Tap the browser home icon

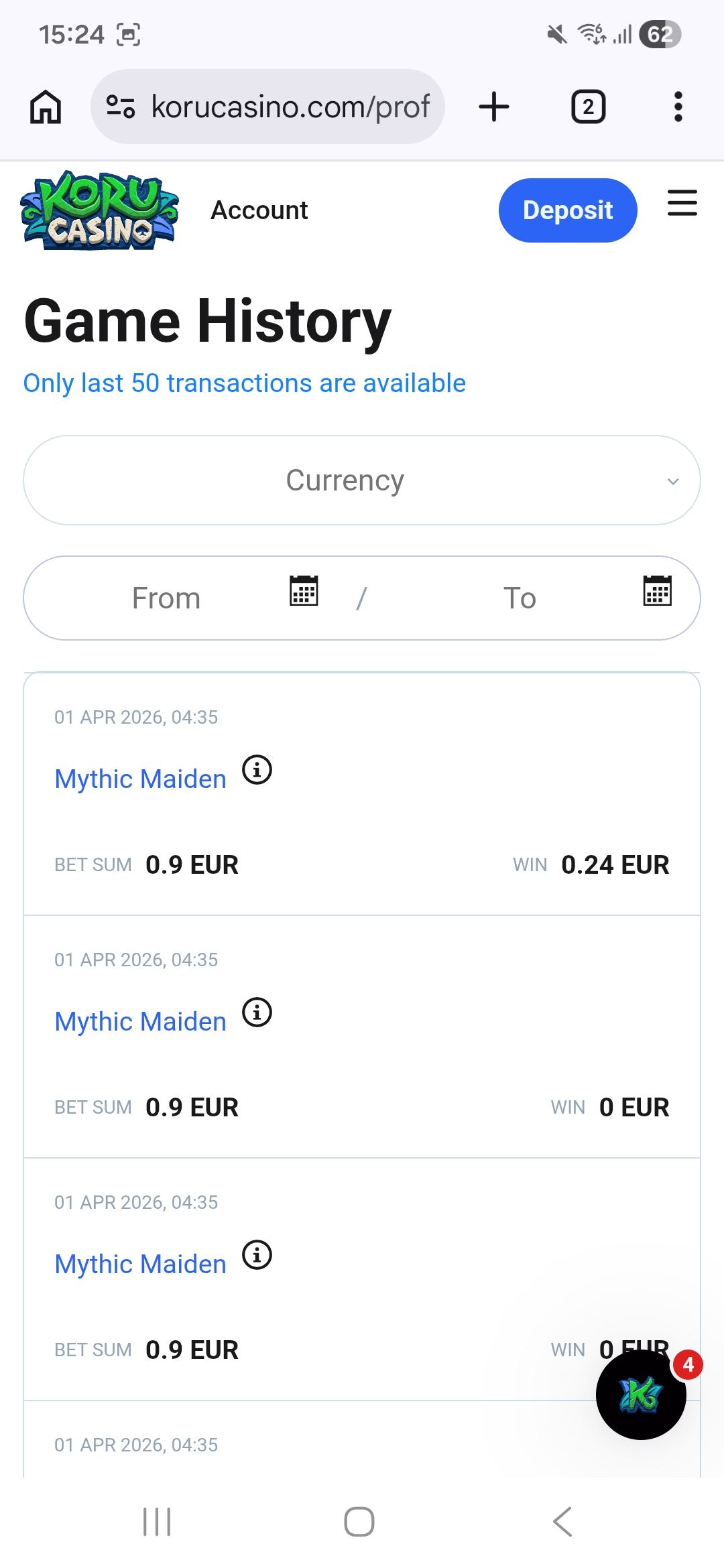[46, 107]
